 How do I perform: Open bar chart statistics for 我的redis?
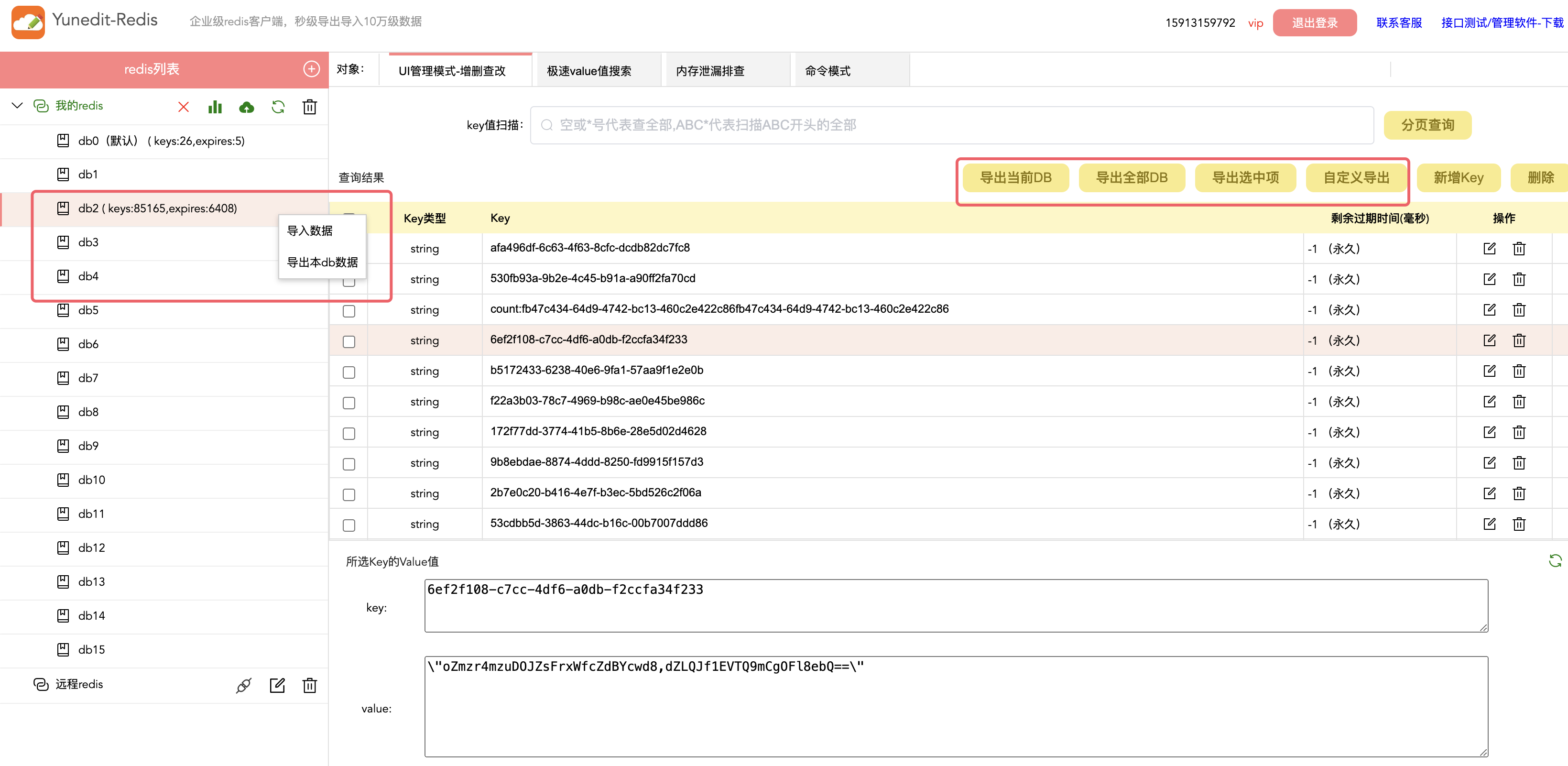point(215,107)
